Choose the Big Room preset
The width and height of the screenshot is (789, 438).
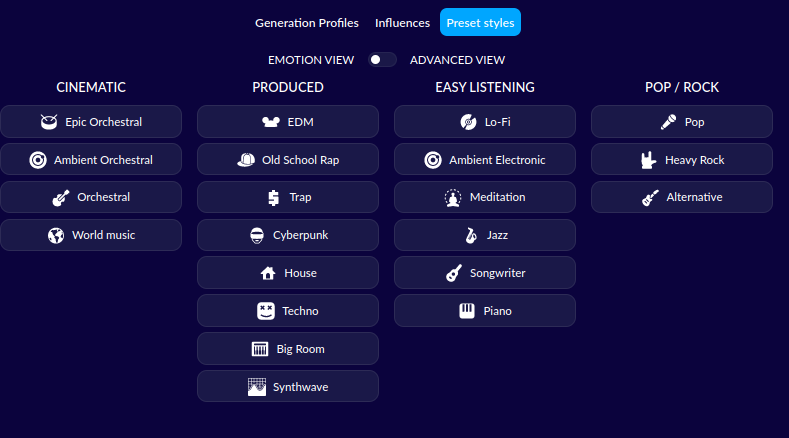point(288,348)
